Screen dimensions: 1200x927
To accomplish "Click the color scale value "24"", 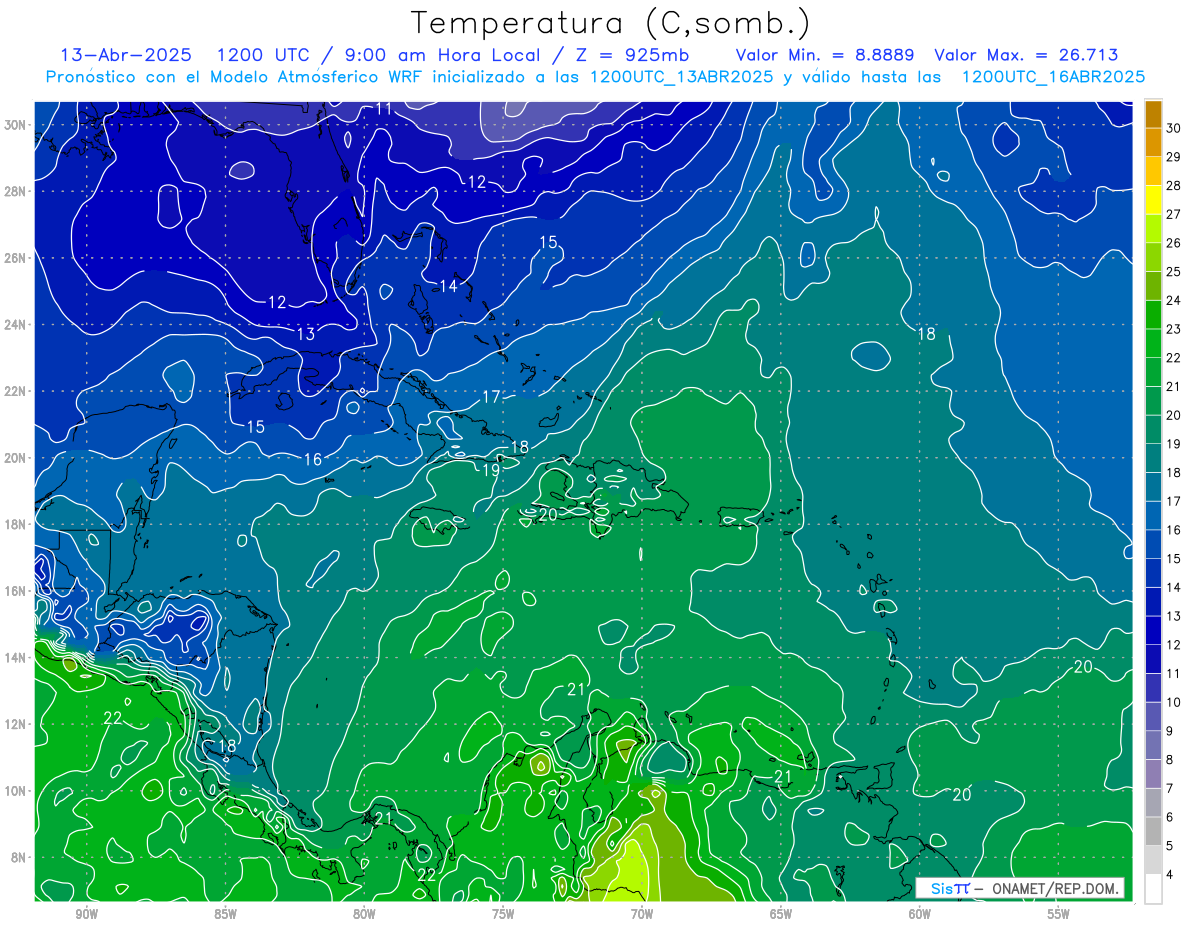I will [x=1174, y=301].
